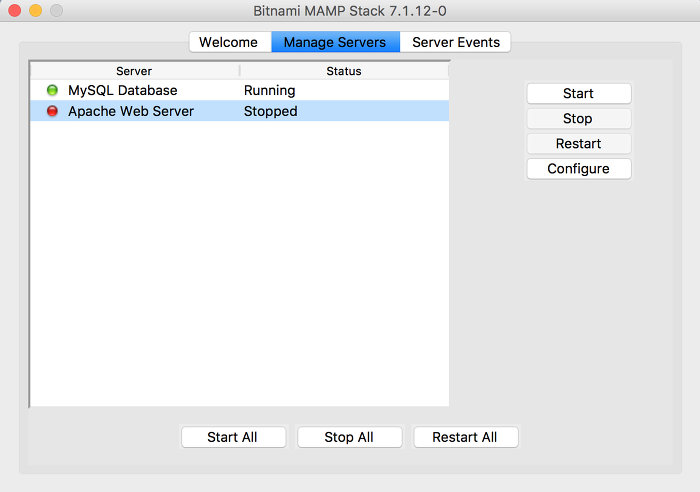Click the Stop All button
The image size is (700, 492).
click(350, 437)
